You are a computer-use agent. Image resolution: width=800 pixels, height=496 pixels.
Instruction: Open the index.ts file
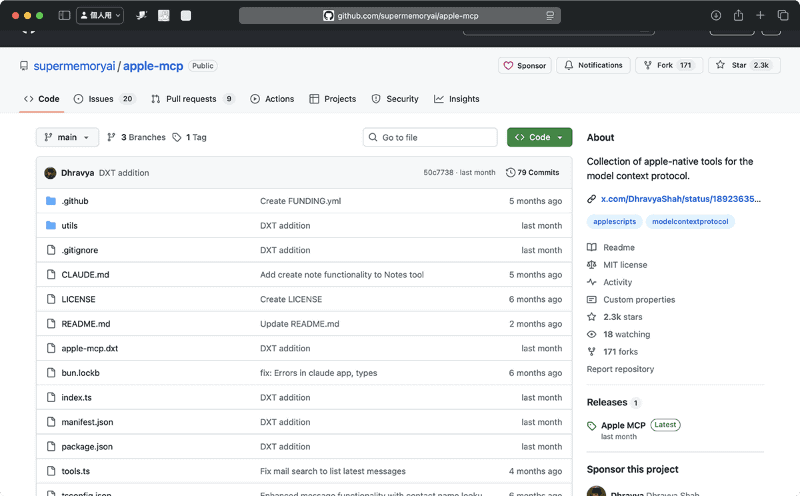tap(77, 397)
